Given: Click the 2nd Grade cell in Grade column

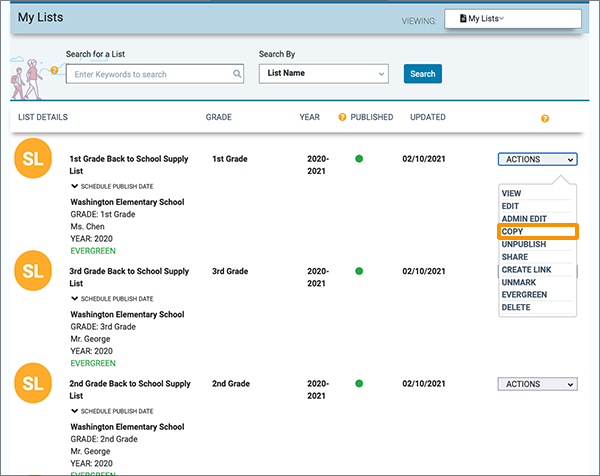Looking at the screenshot, I should [231, 383].
